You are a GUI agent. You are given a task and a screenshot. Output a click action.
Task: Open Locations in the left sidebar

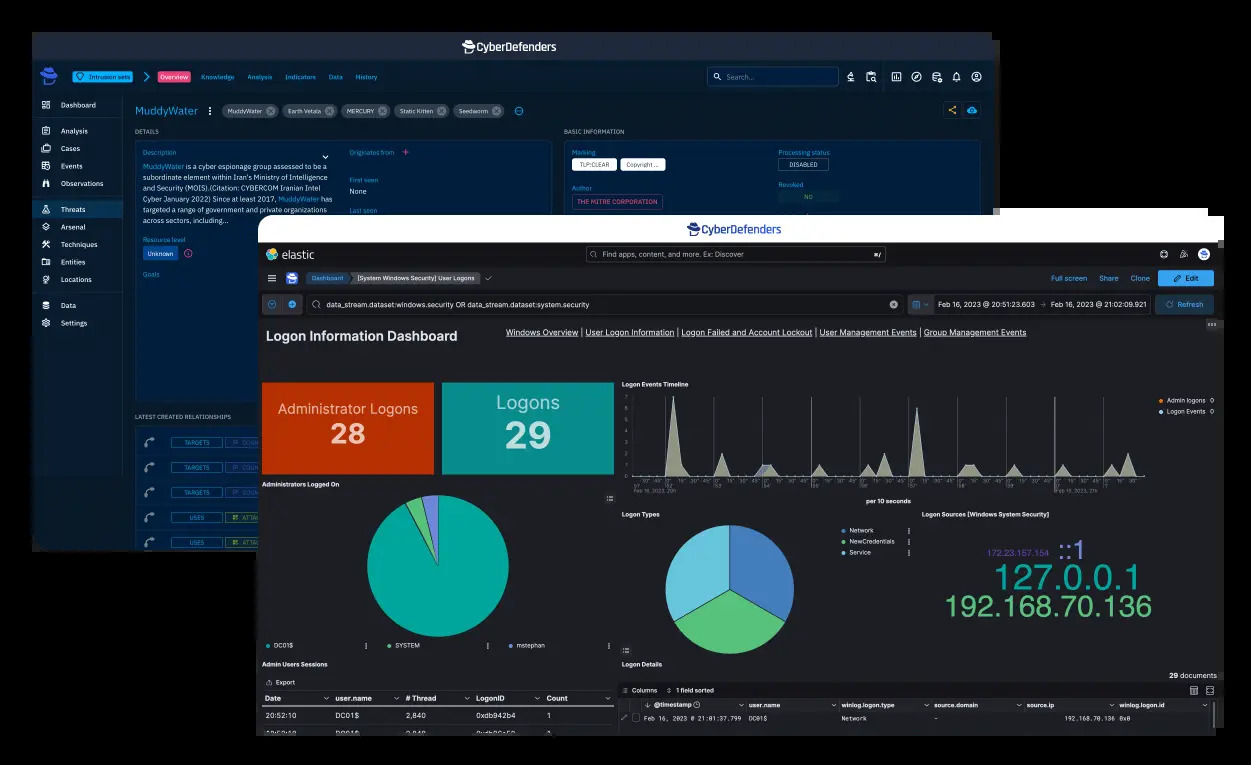click(x=76, y=280)
